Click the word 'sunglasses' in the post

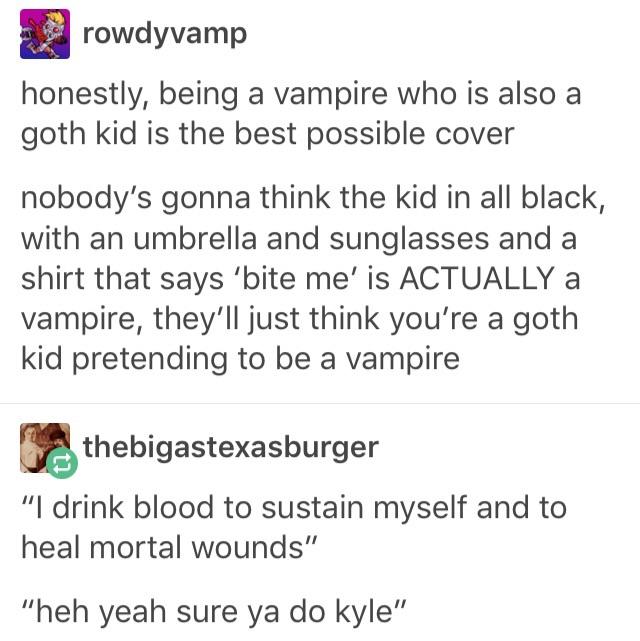409,240
